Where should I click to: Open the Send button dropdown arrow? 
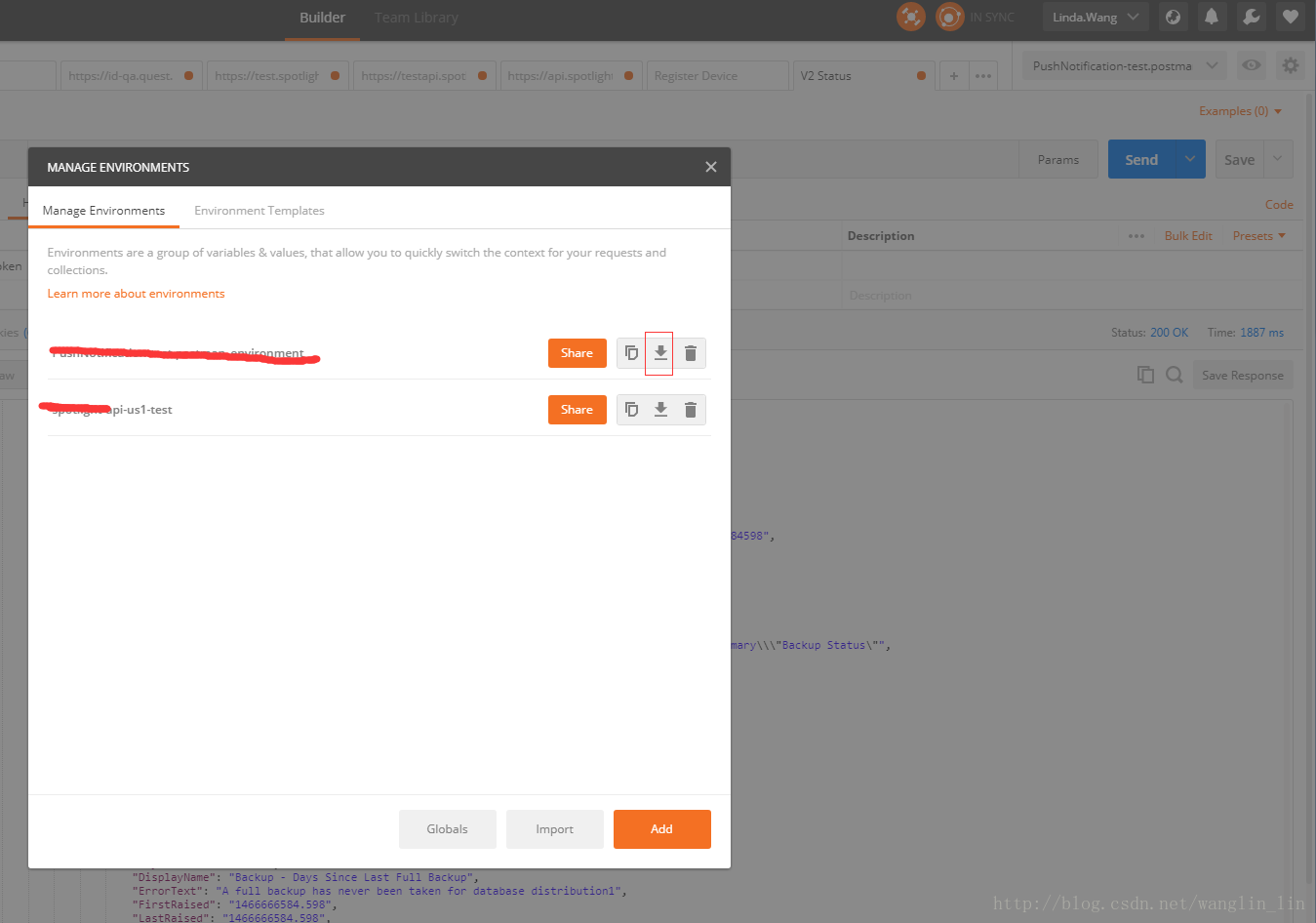tap(1190, 159)
